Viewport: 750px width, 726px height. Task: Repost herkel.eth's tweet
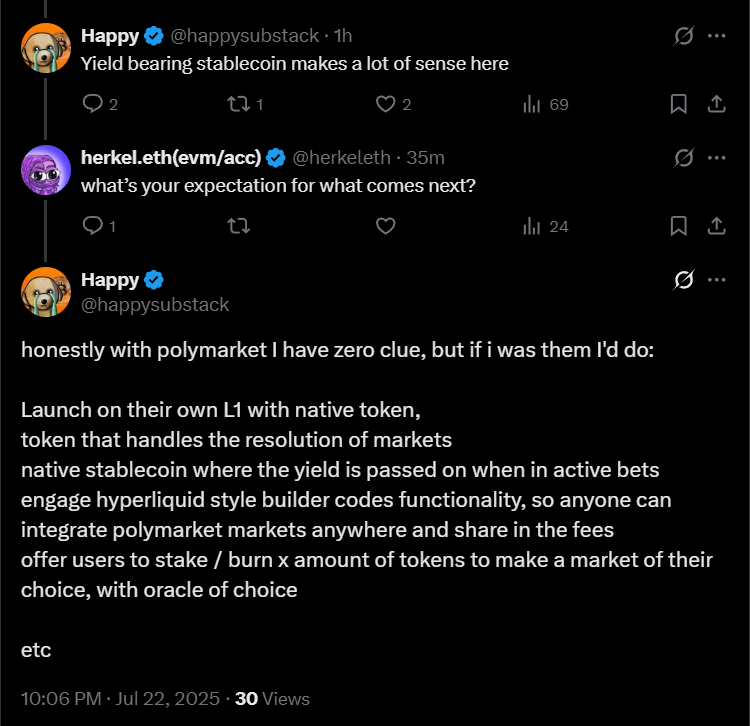[x=239, y=226]
